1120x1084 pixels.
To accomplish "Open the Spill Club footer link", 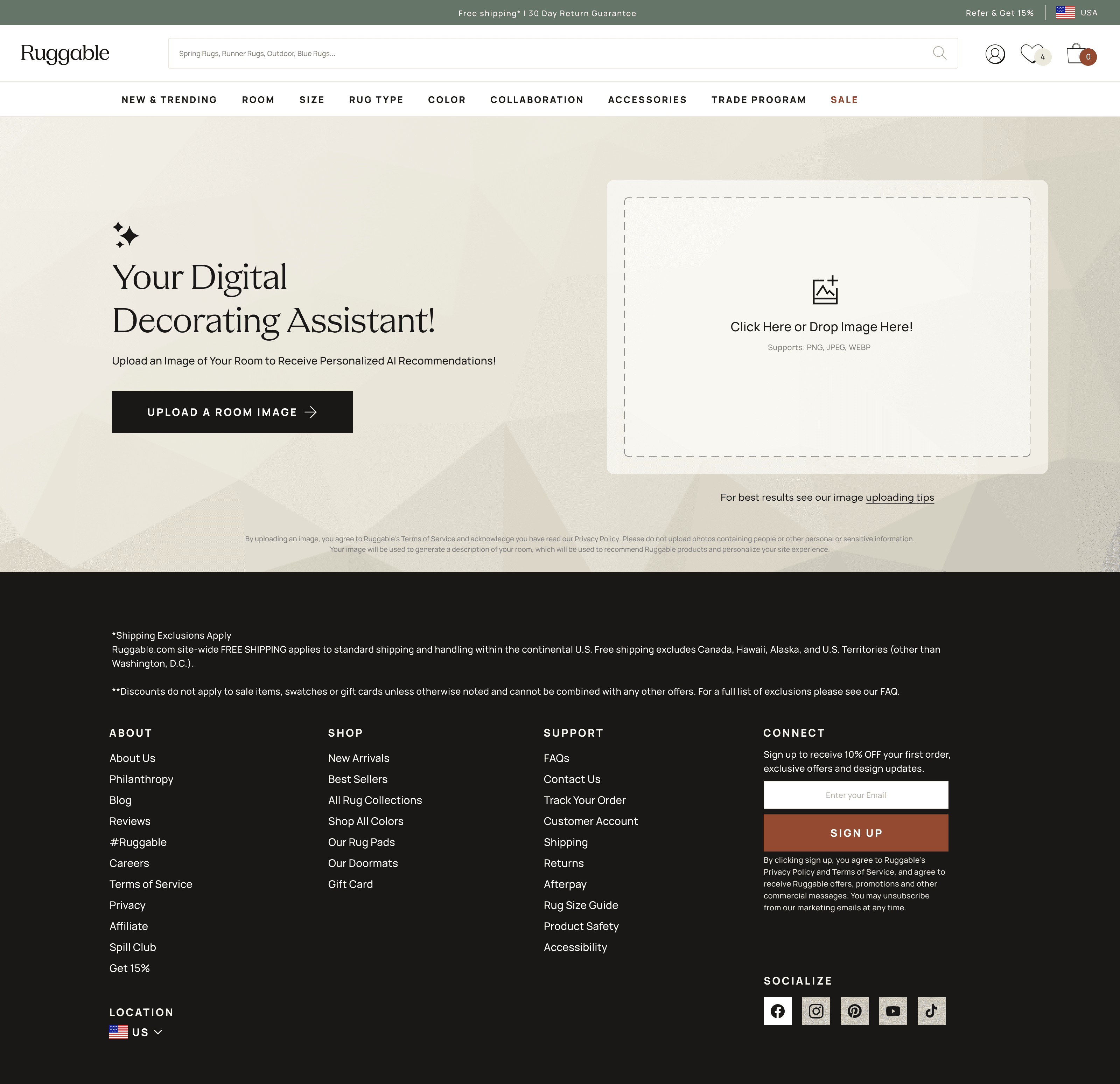I will click(133, 947).
